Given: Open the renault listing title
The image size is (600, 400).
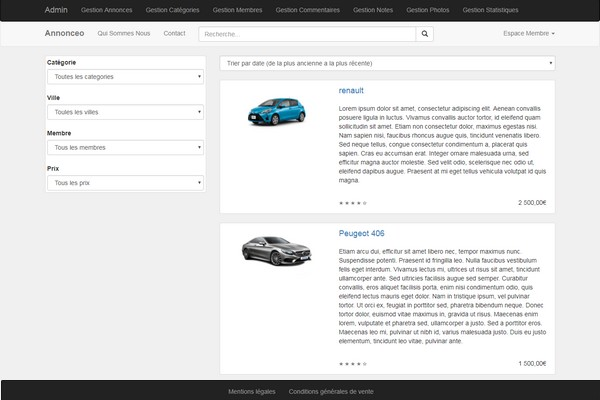Looking at the screenshot, I should click(351, 90).
